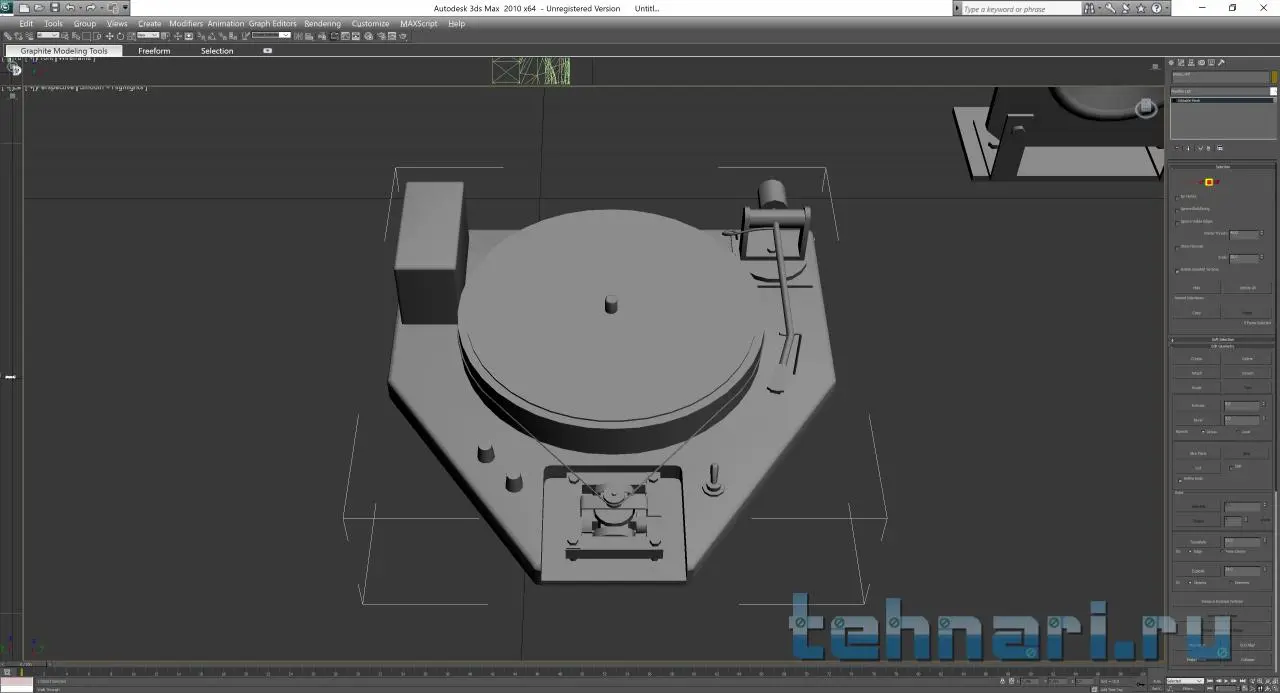Activate the Select Object tool
Image resolution: width=1280 pixels, height=693 pixels.
pyautogui.click(x=65, y=36)
